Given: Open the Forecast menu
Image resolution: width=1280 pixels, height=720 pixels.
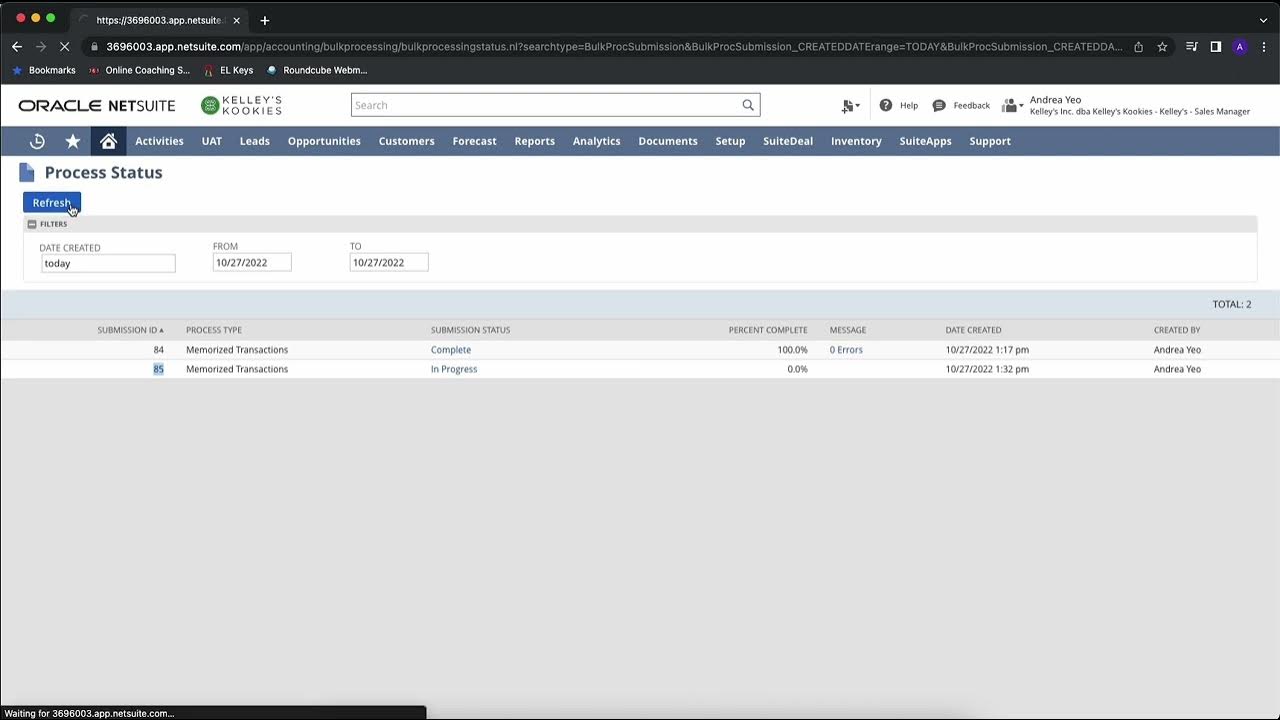Looking at the screenshot, I should coord(474,141).
